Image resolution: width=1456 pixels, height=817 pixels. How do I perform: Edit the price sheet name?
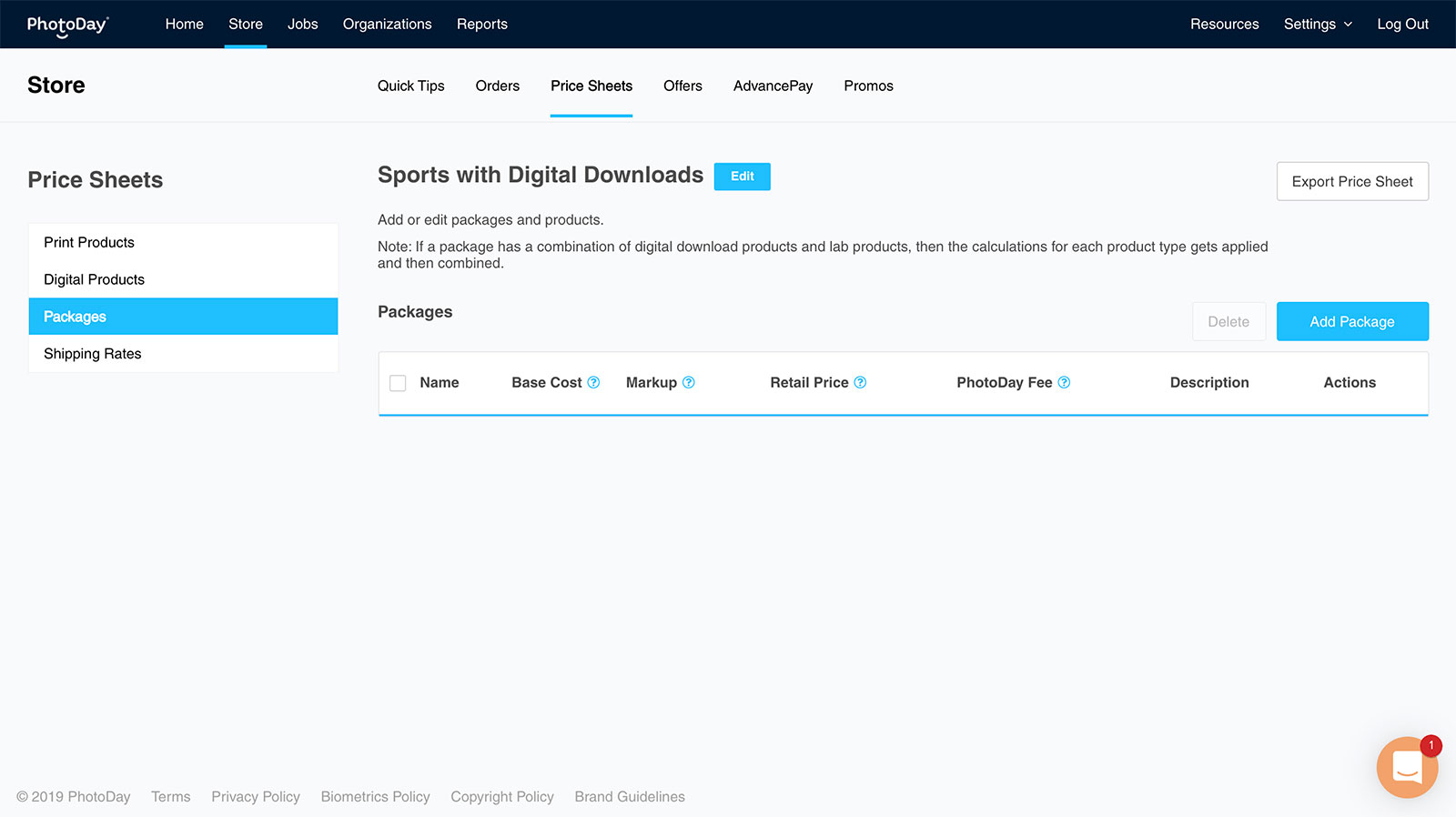743,177
